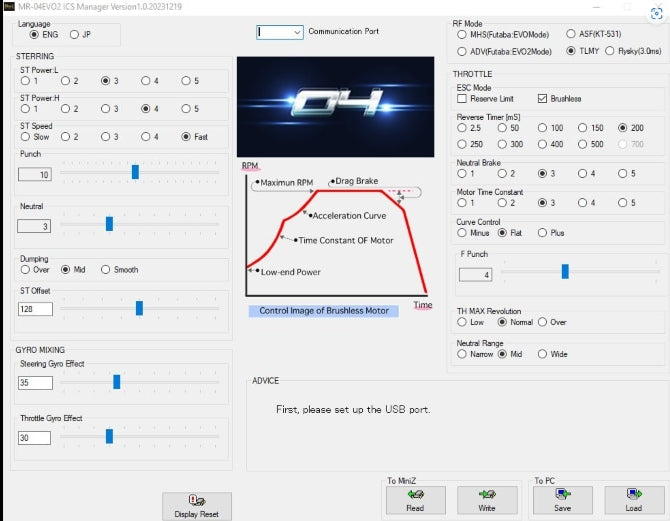Enable the Reserve Limit checkbox
This screenshot has width=670, height=521.
click(462, 99)
